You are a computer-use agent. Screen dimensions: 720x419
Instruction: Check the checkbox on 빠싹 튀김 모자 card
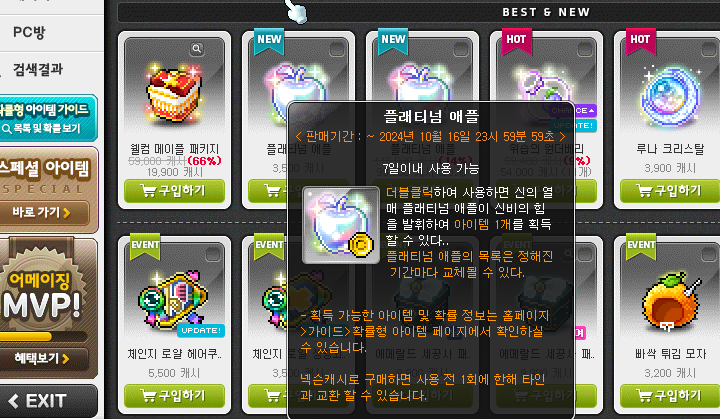coord(709,254)
